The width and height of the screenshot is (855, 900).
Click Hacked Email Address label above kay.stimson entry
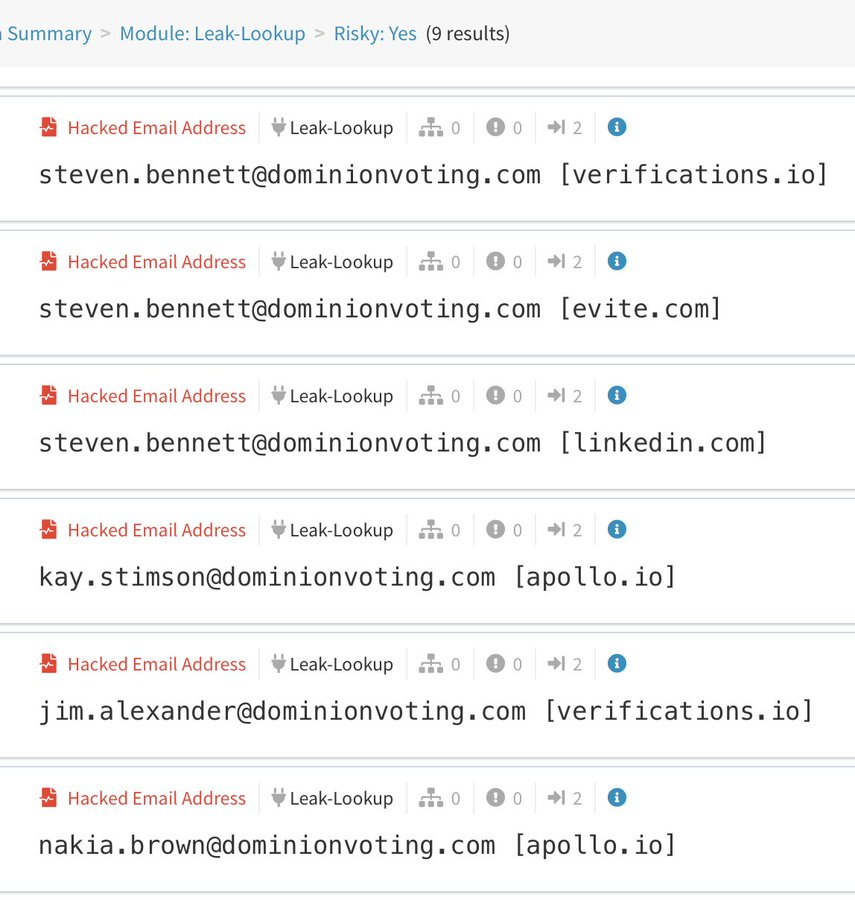pos(157,530)
